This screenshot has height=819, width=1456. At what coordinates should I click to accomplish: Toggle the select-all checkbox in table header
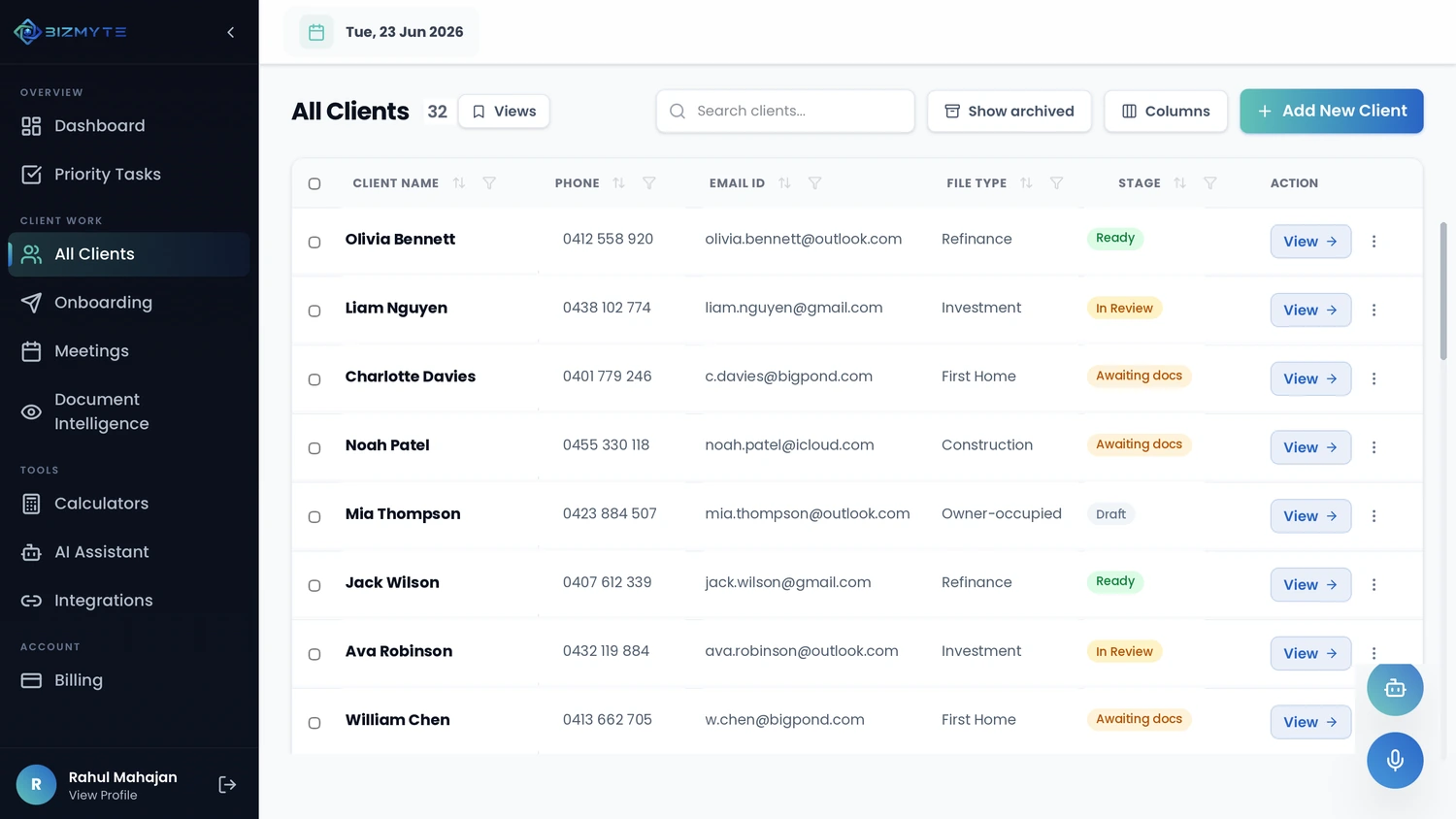click(314, 183)
